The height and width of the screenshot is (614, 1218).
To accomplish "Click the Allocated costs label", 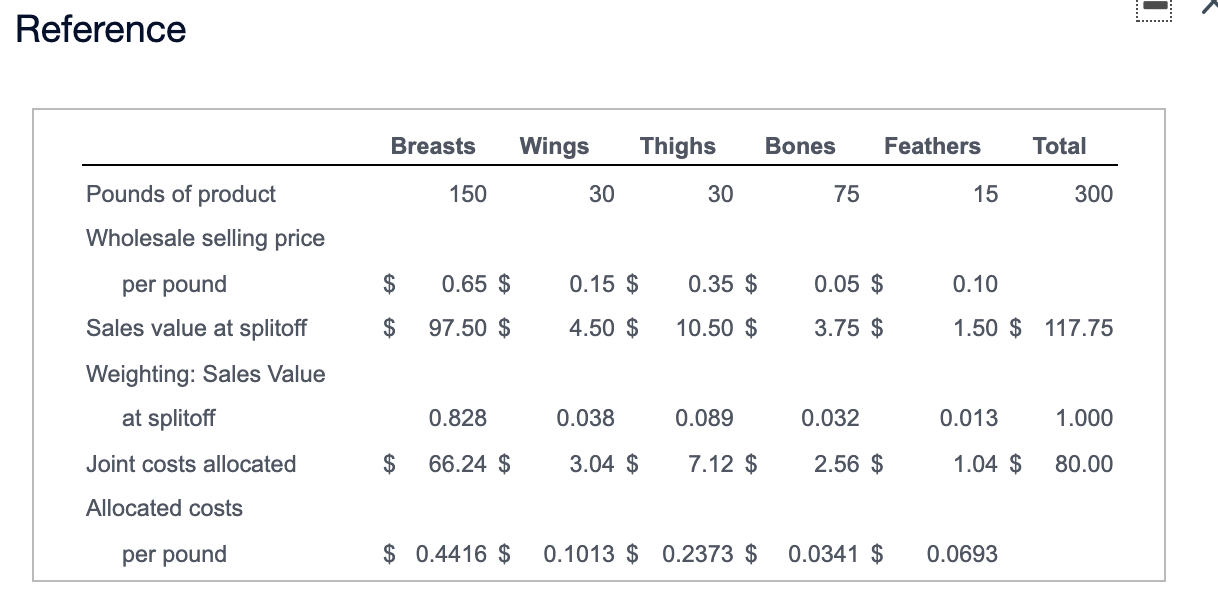I will [163, 508].
